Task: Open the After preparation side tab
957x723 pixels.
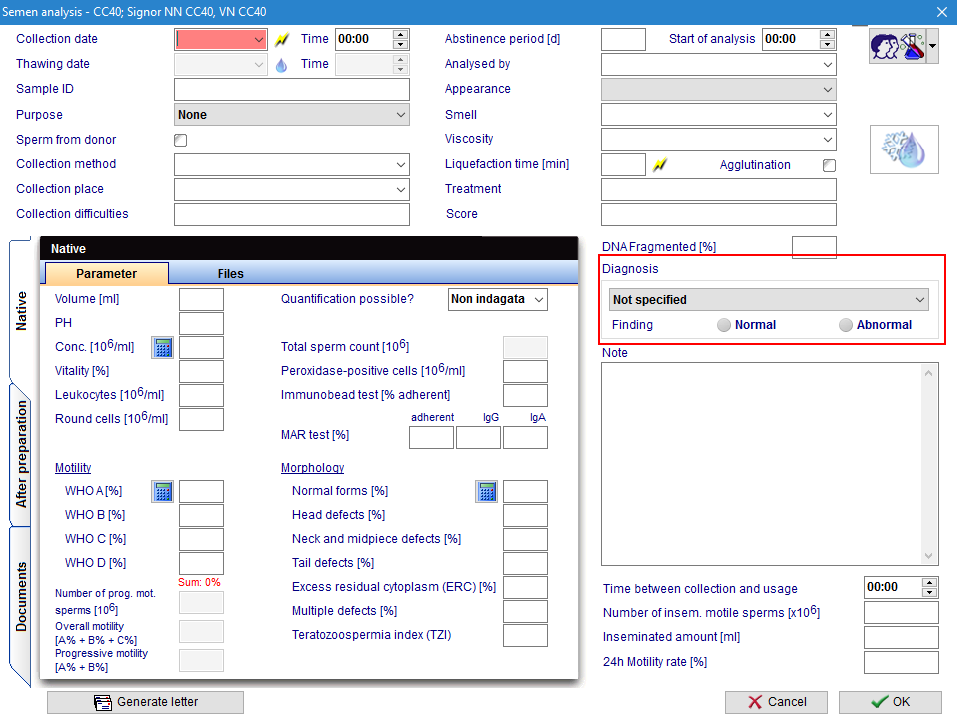Action: pyautogui.click(x=21, y=455)
